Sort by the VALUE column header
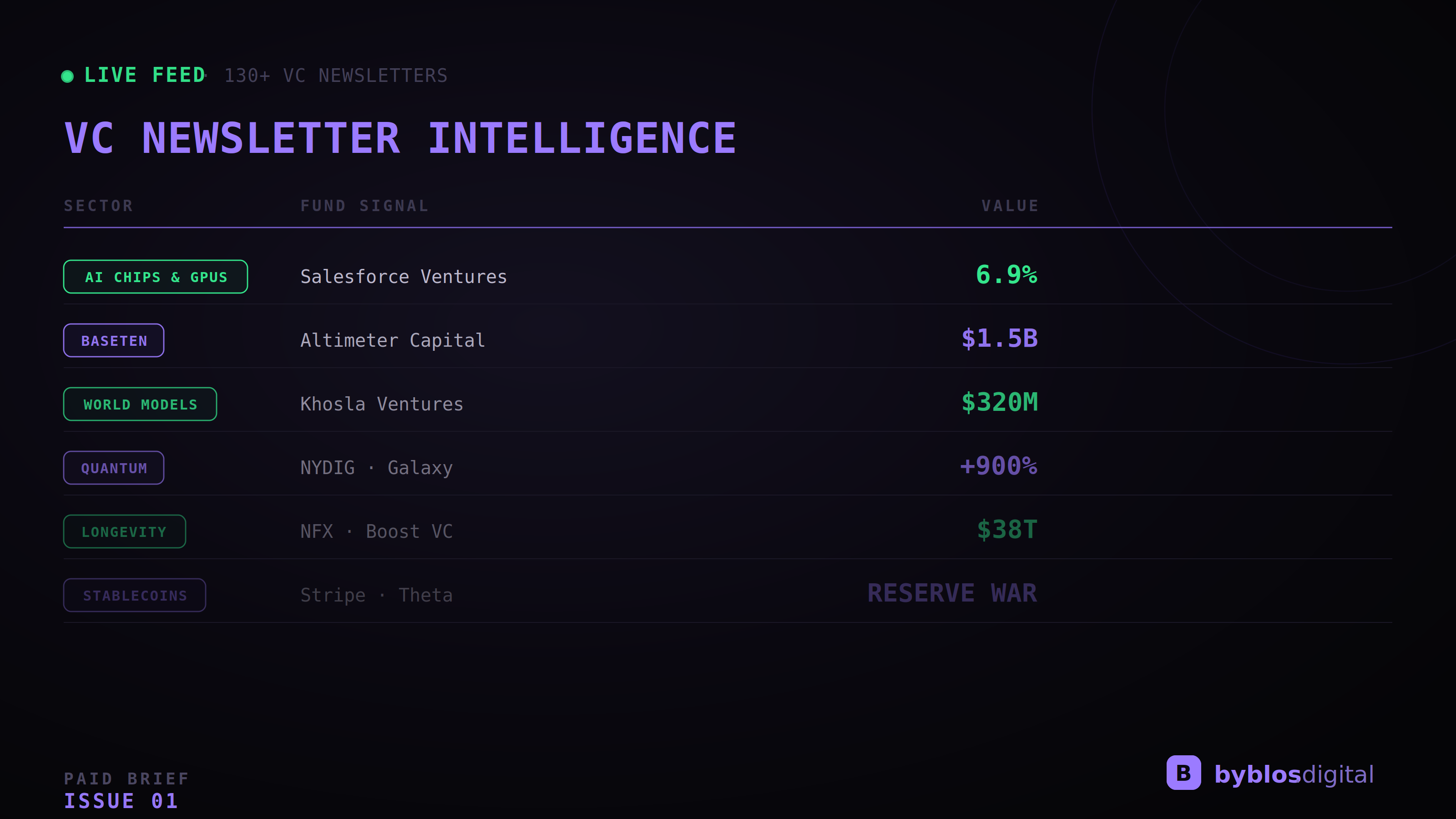Viewport: 1456px width, 819px height. [x=1010, y=206]
